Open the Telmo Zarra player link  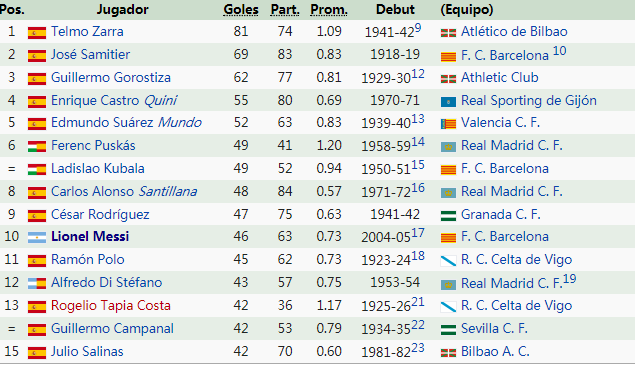87,32
